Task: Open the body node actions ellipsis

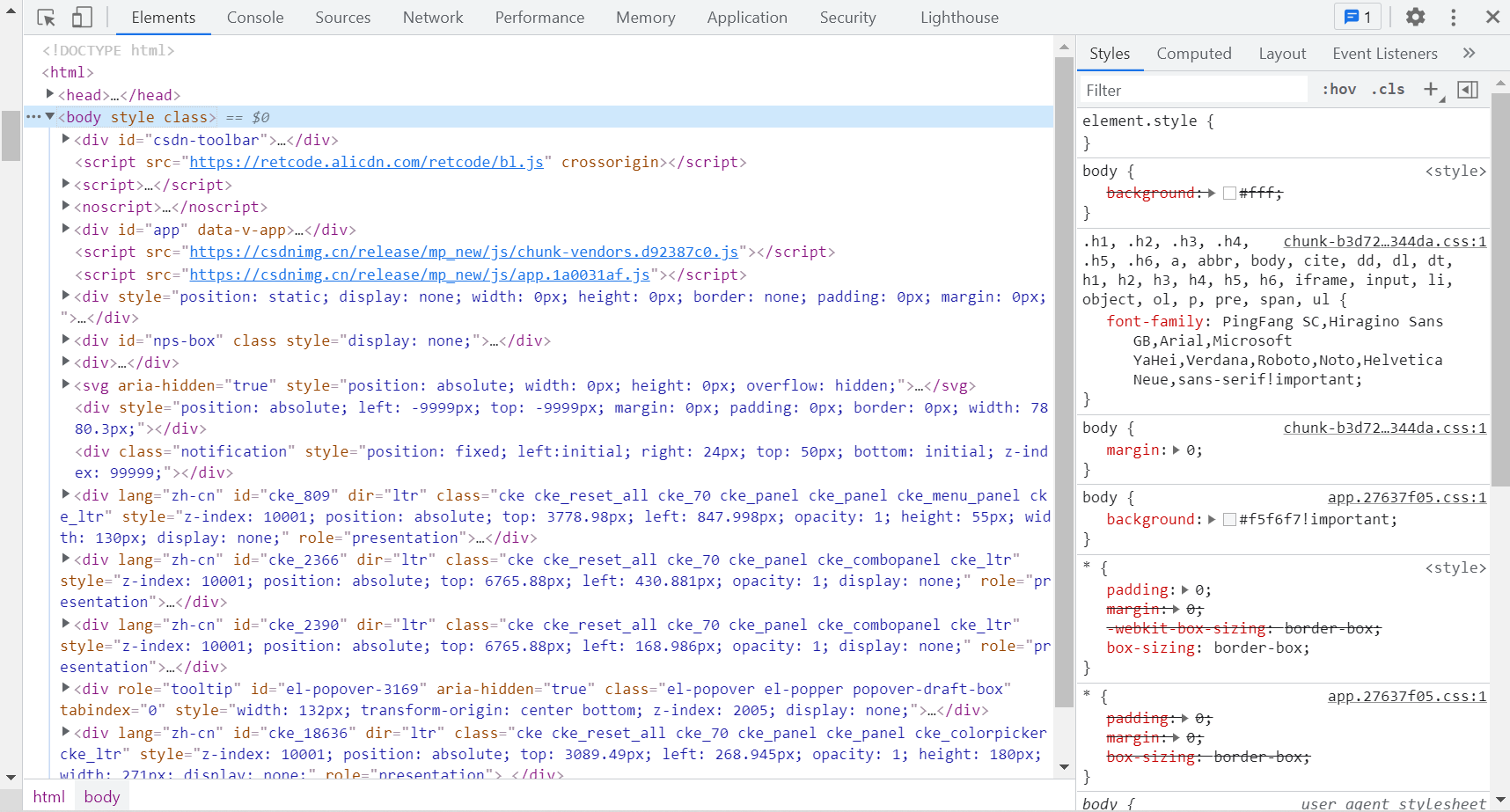Action: (33, 116)
